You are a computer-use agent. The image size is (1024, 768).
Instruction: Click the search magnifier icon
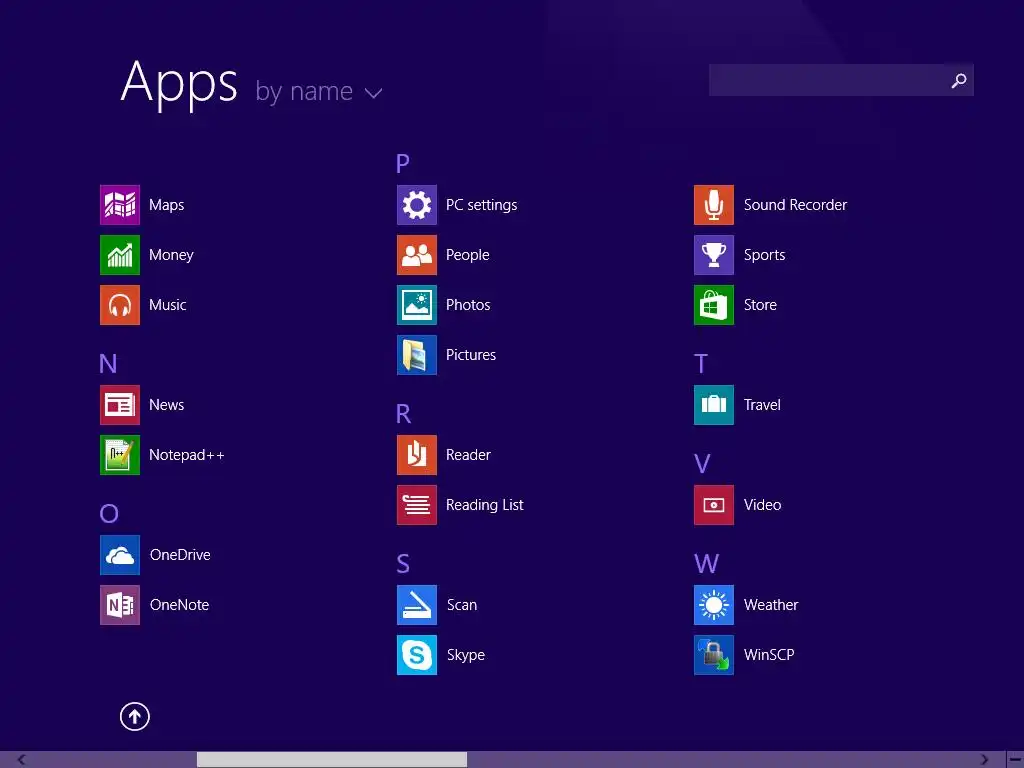[x=959, y=80]
